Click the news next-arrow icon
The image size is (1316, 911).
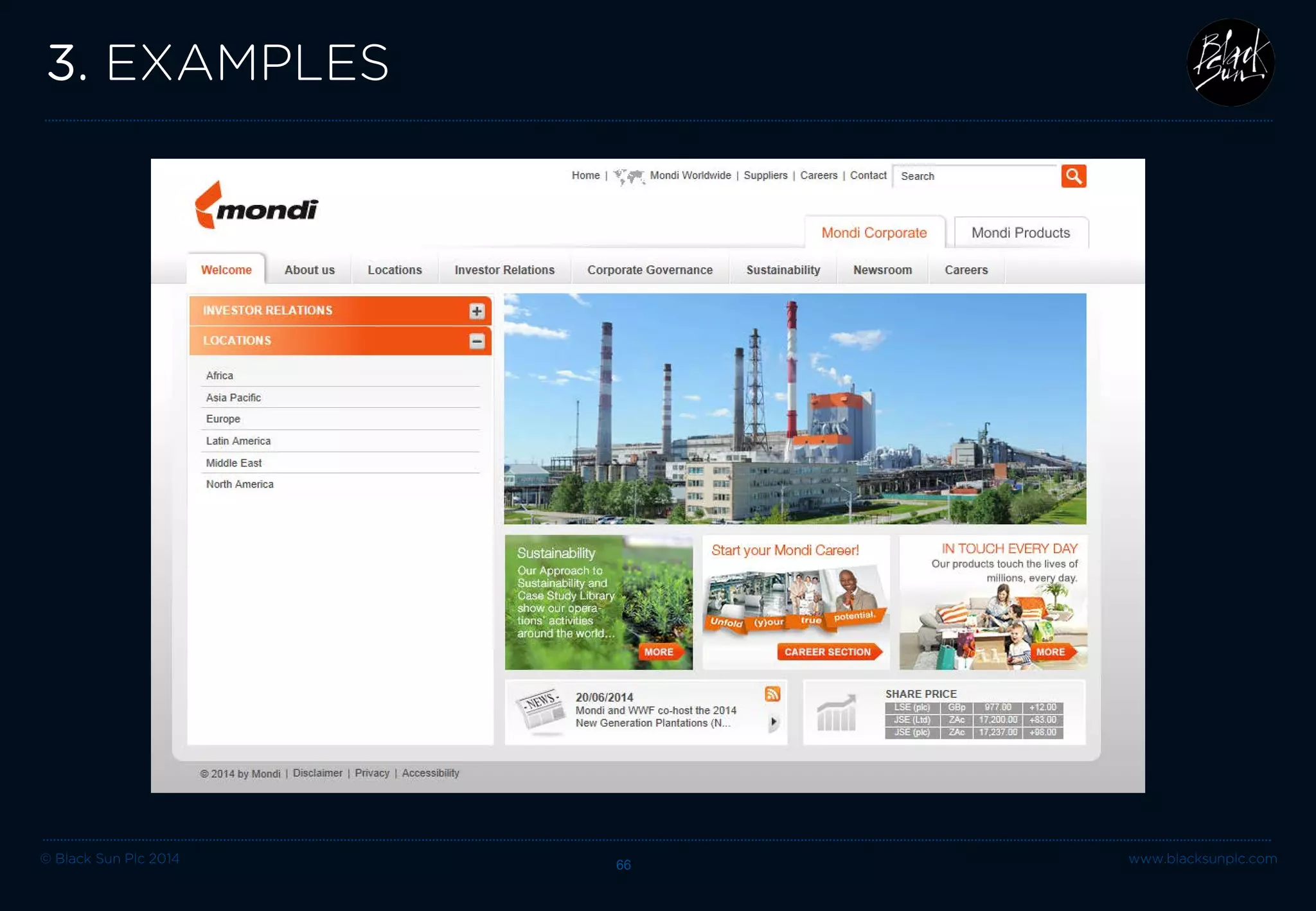[x=774, y=722]
